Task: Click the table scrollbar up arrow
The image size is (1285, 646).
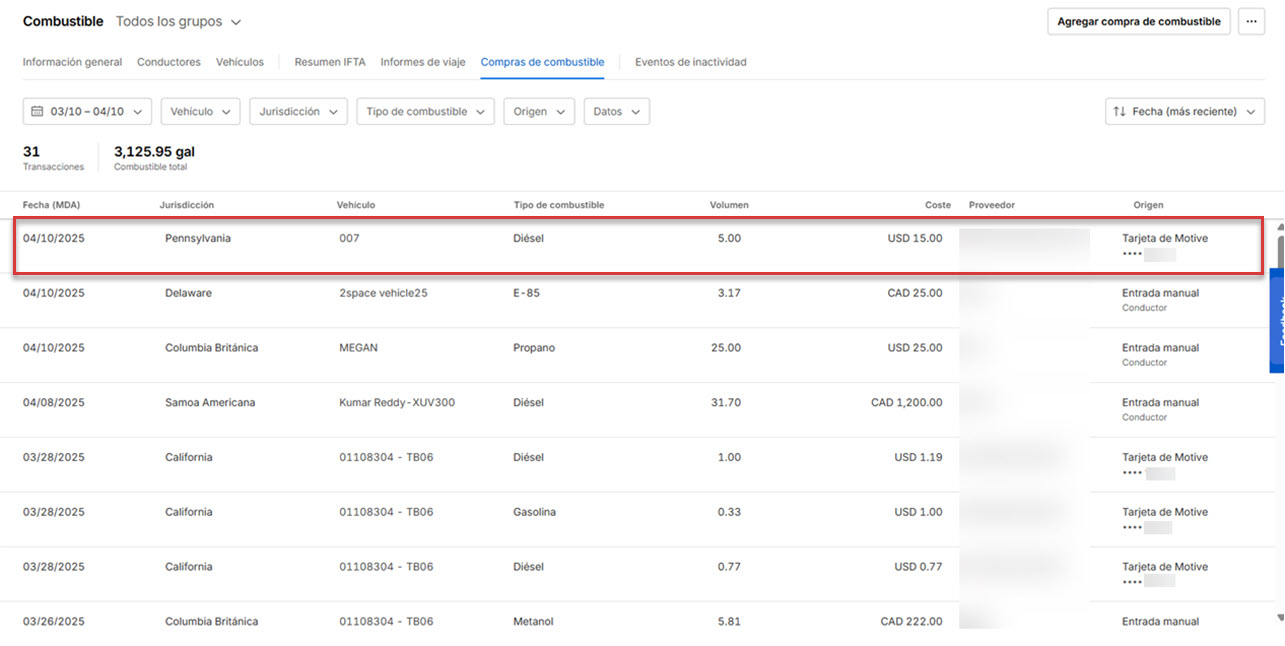Action: click(x=1281, y=229)
